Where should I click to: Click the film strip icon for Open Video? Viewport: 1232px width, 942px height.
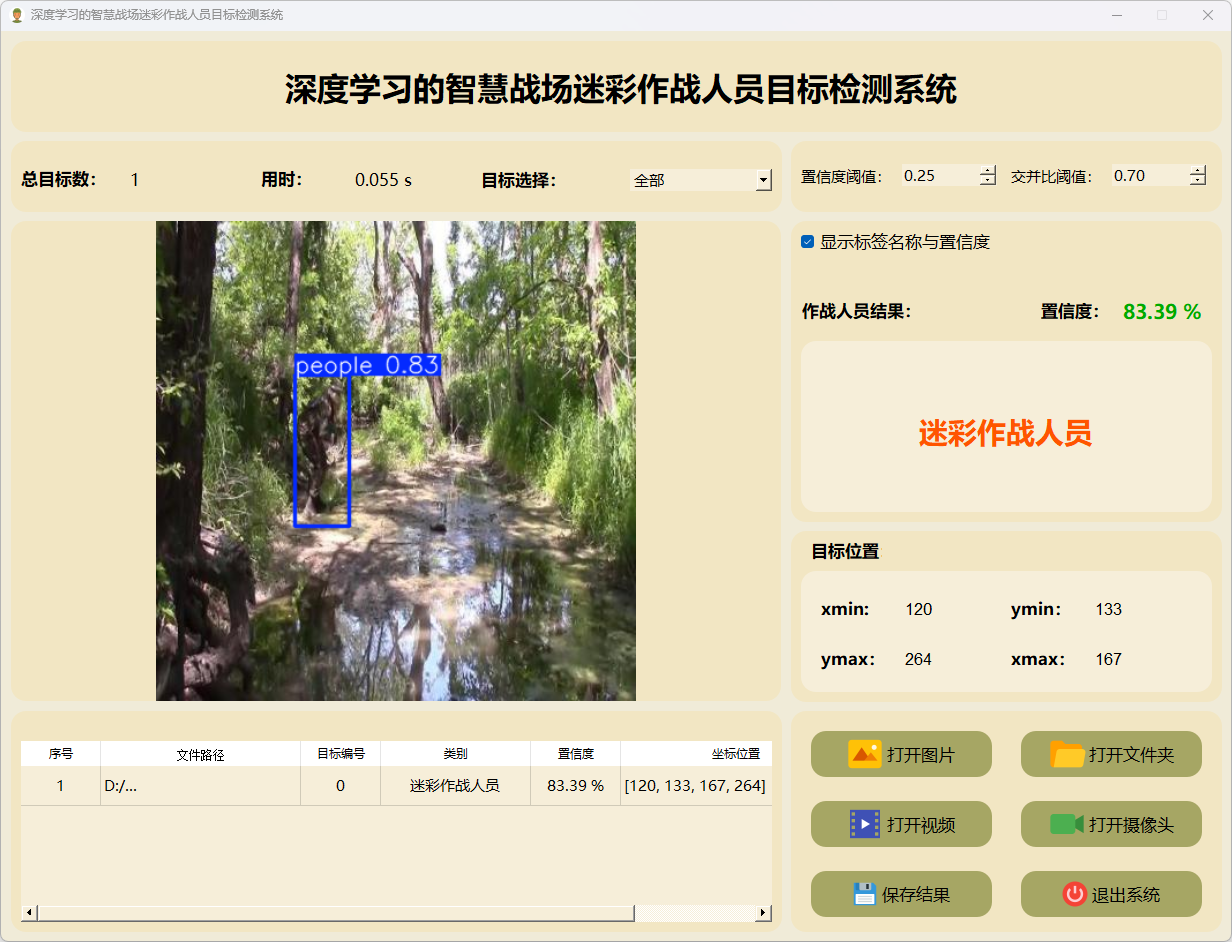[864, 824]
